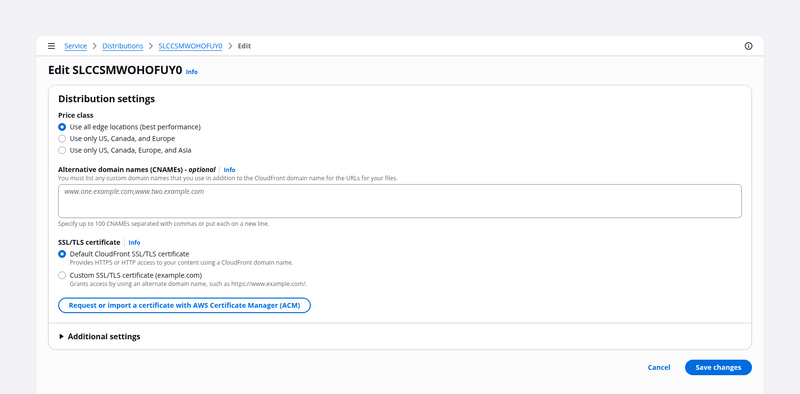Image resolution: width=800 pixels, height=394 pixels.
Task: Choose US, Canada, Europe, and Asia price class
Action: pyautogui.click(x=62, y=151)
